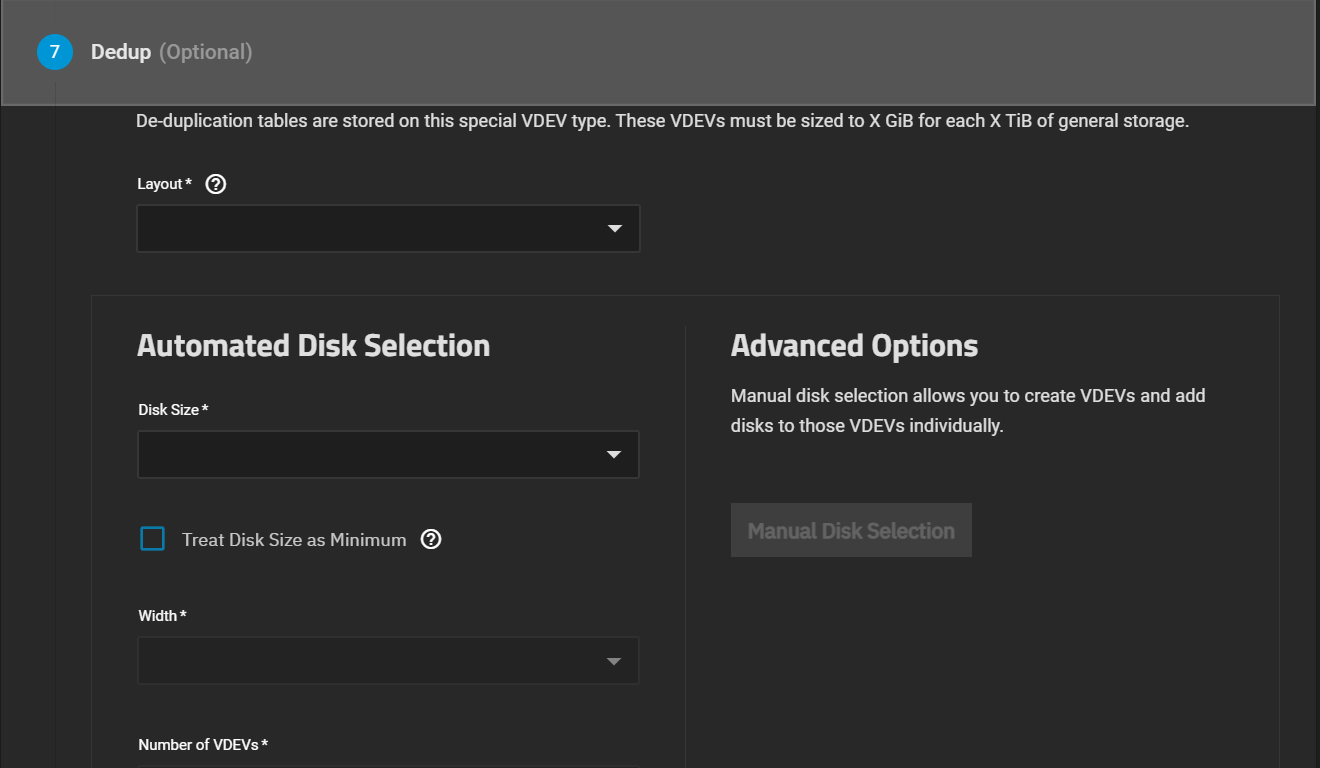This screenshot has height=768, width=1320.
Task: Show the Layout help tooltip icon
Action: pyautogui.click(x=215, y=184)
